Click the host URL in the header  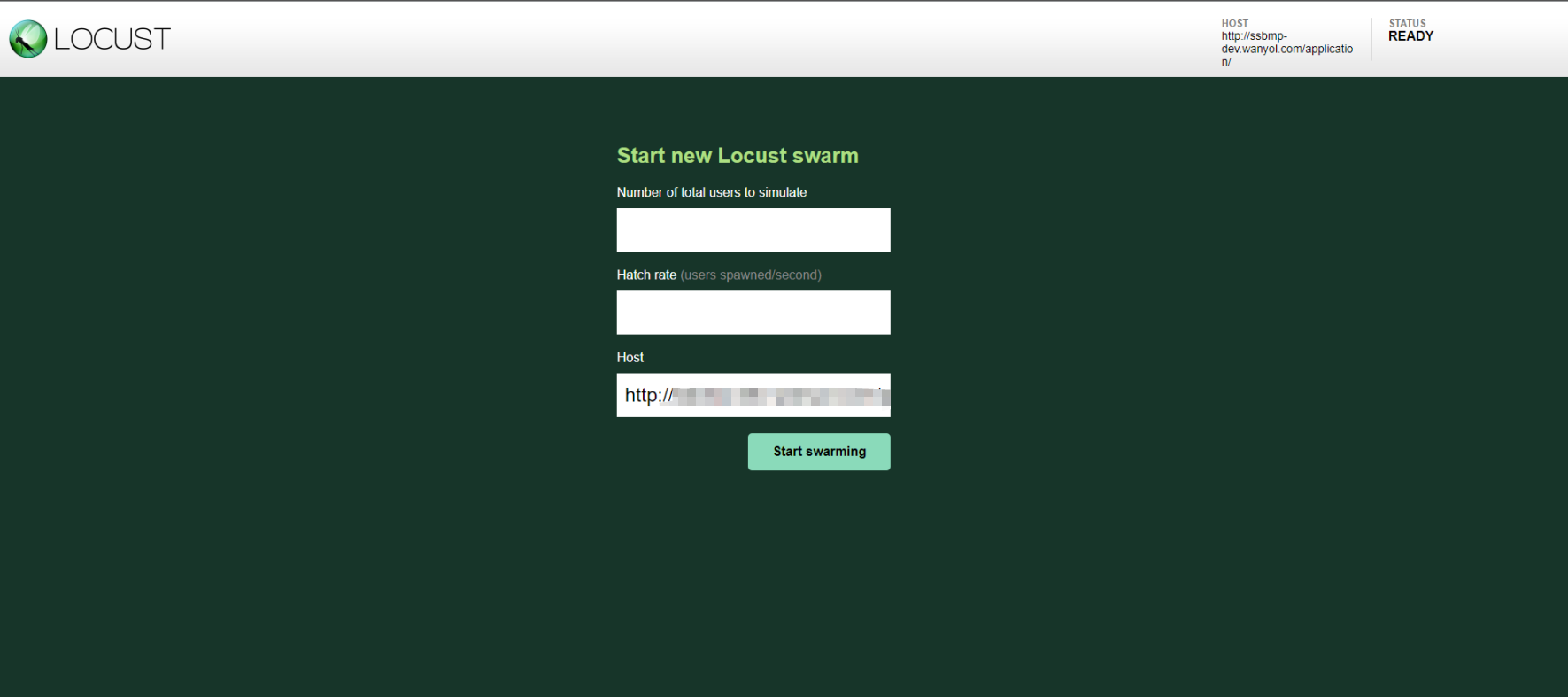coord(1287,50)
